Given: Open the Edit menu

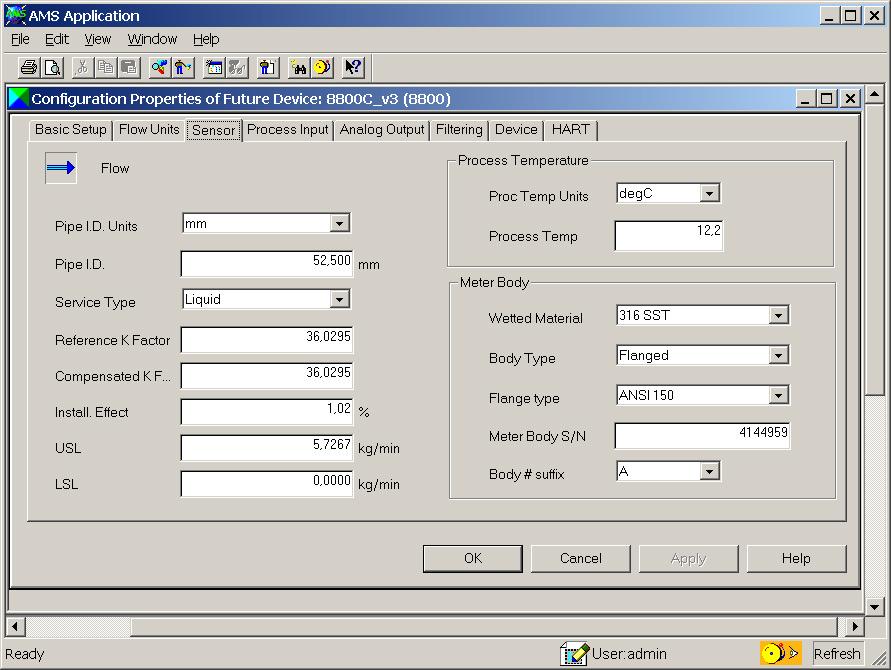Looking at the screenshot, I should click(57, 39).
